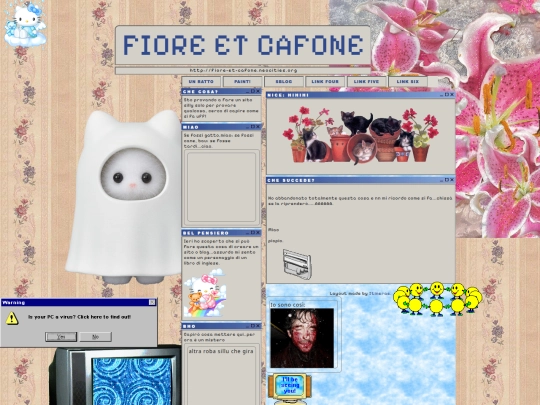Screen dimensions: 540x405
Task: Click the 'Sto provando a fare un sito' text
Action: [221, 108]
